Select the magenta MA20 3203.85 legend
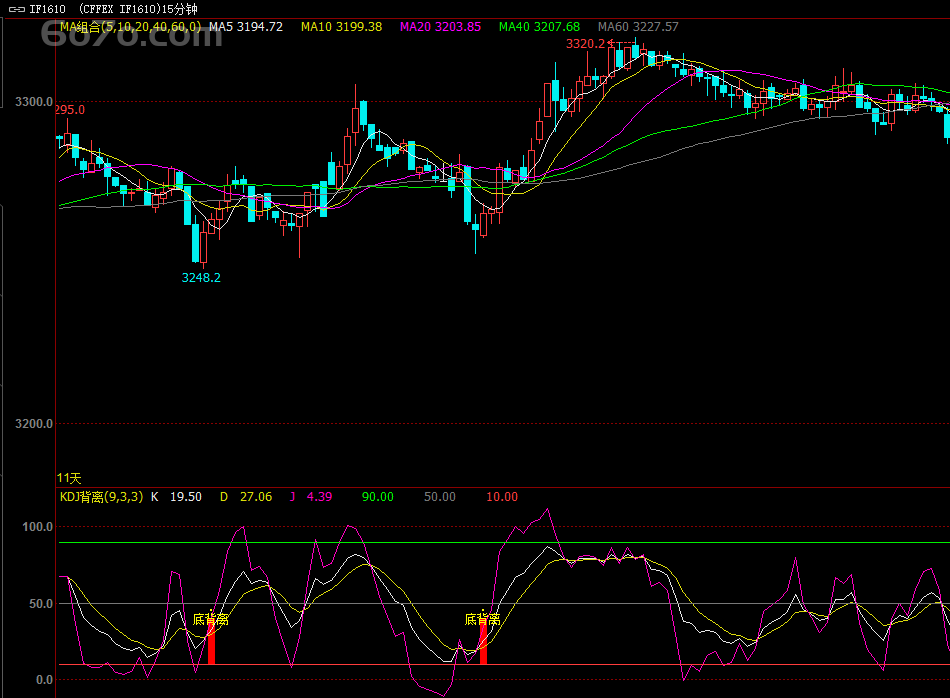The height and width of the screenshot is (698, 950). (x=441, y=27)
